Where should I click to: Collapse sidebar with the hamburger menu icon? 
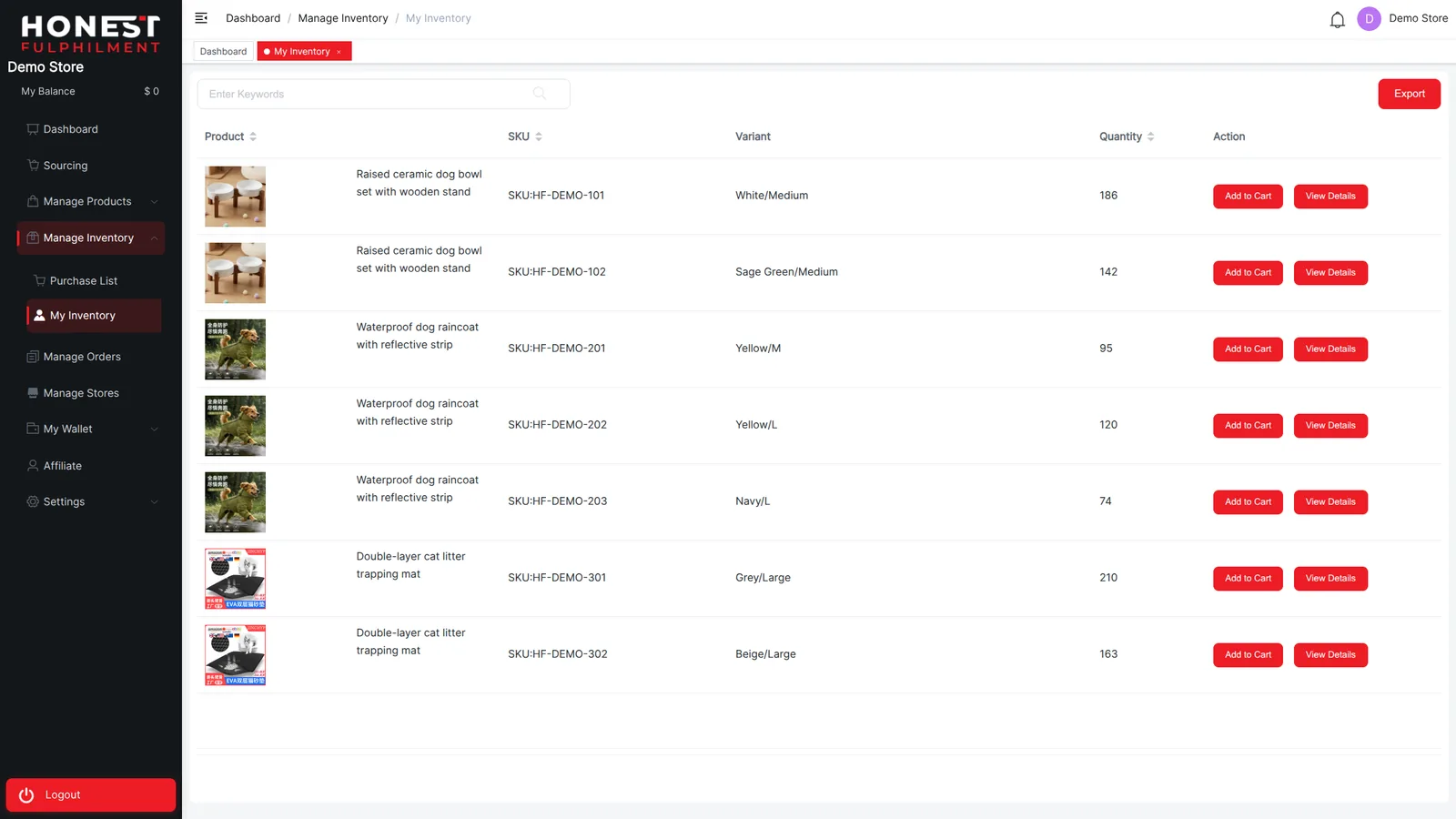[x=201, y=18]
